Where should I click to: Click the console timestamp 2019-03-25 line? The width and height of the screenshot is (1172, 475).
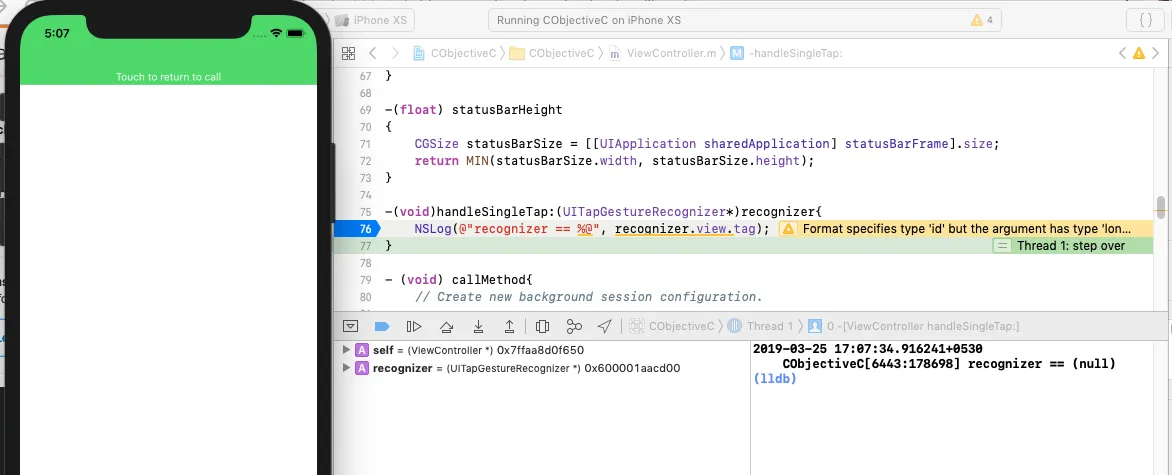coord(867,349)
